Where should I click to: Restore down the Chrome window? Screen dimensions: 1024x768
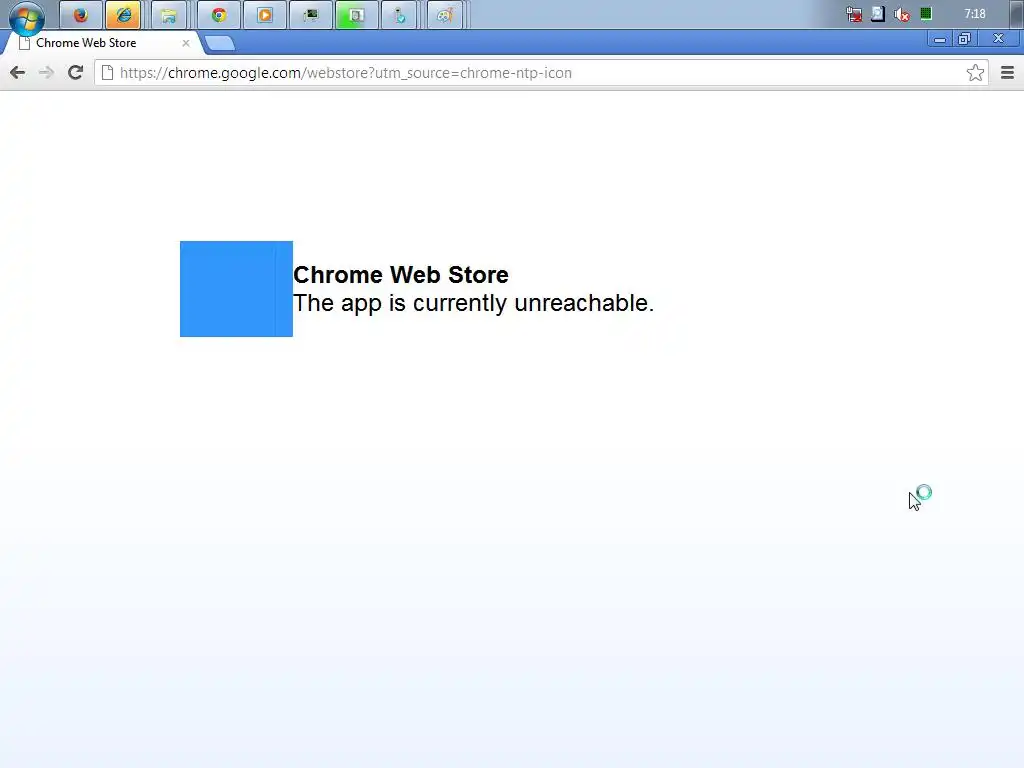coord(965,39)
